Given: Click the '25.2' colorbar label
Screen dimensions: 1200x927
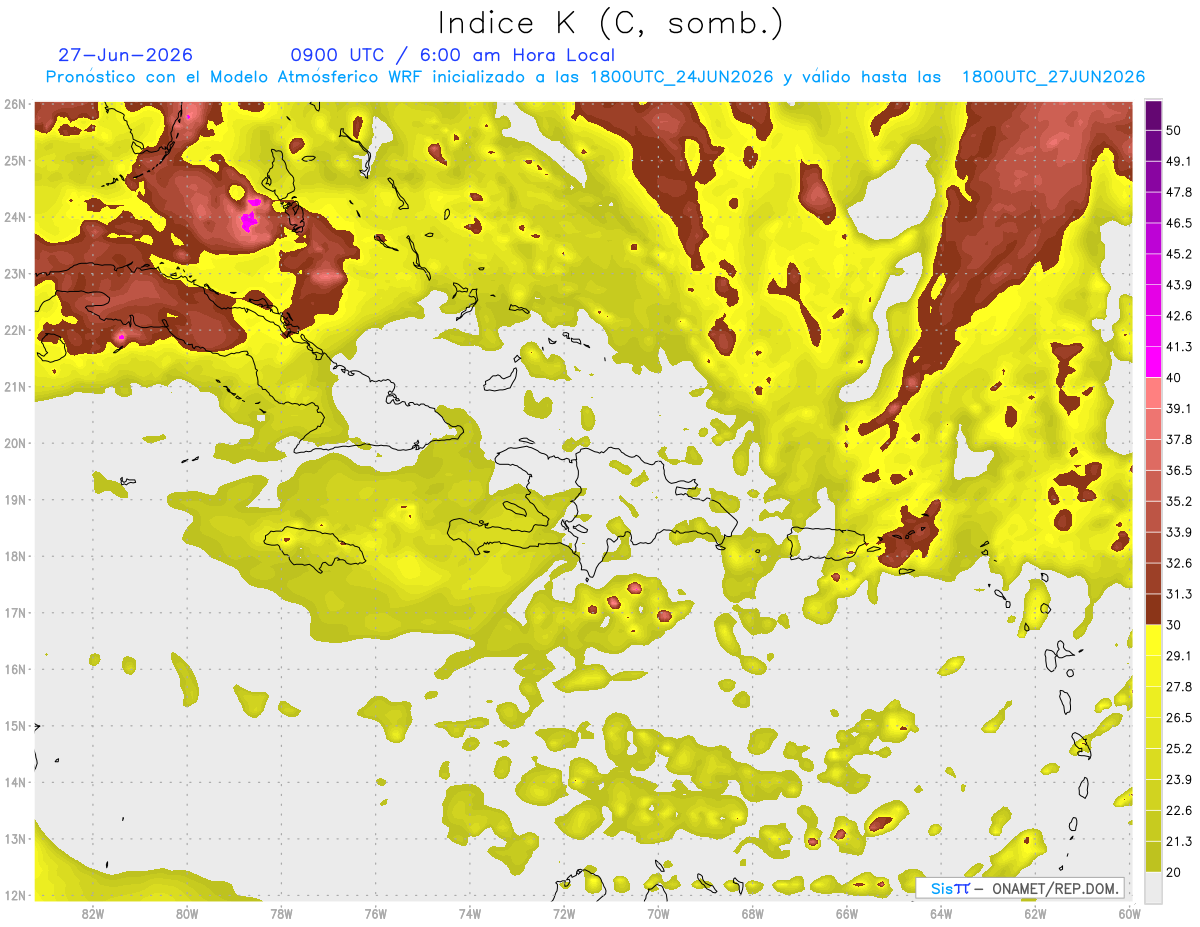Looking at the screenshot, I should 1179,749.
